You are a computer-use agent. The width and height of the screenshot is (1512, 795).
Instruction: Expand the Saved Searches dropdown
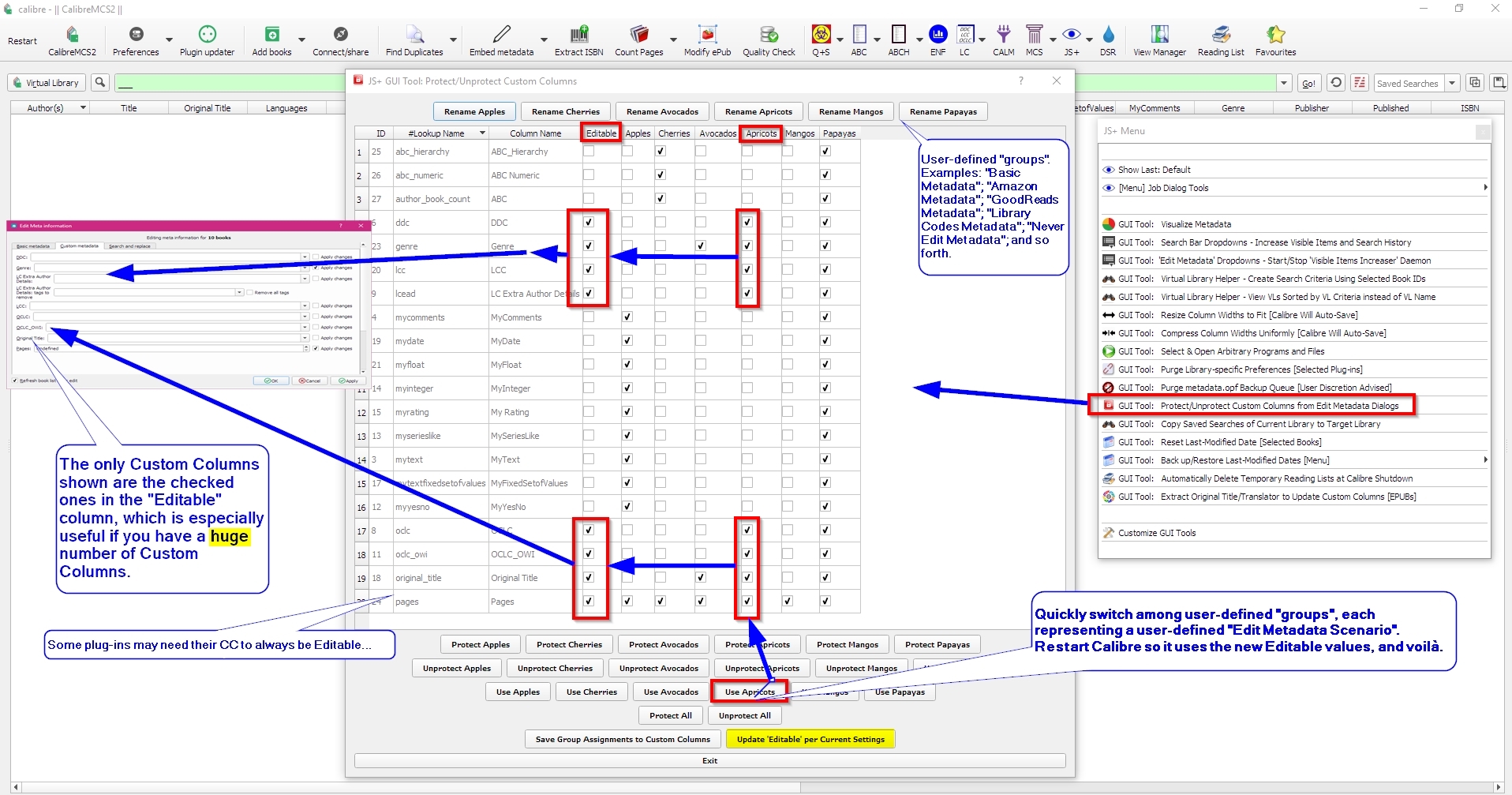tap(1452, 83)
